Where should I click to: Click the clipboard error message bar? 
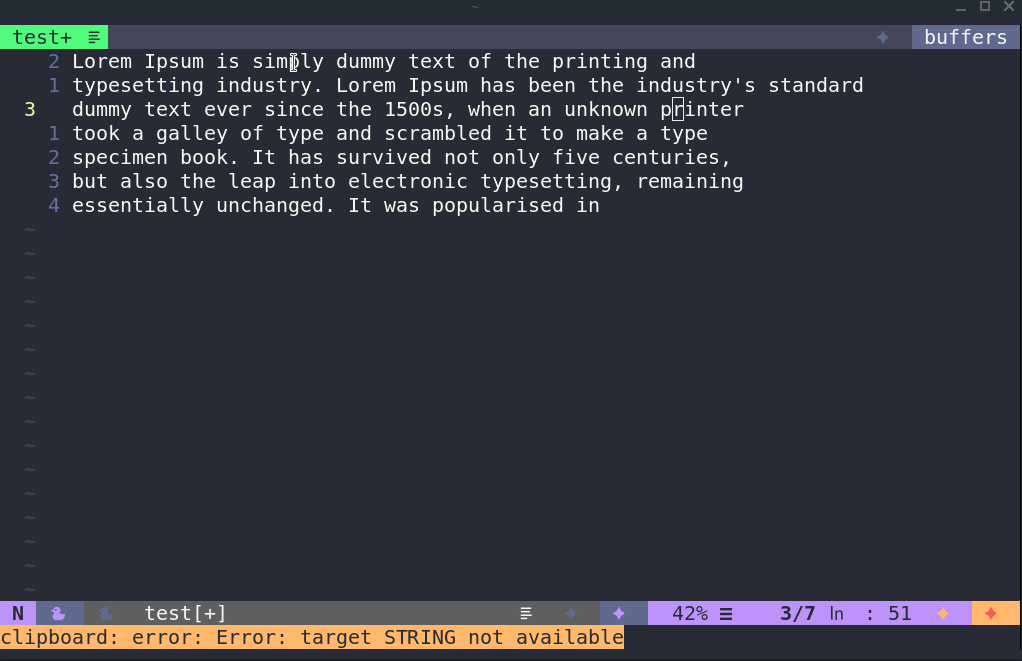click(x=310, y=637)
